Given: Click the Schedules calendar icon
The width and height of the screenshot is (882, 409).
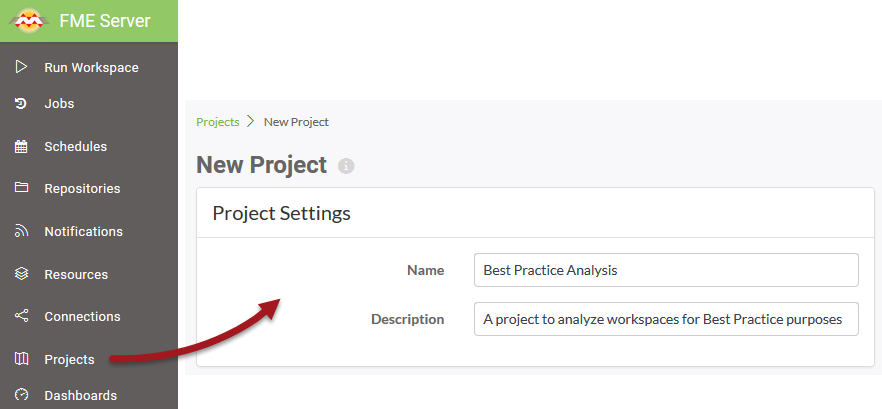Looking at the screenshot, I should [21, 147].
